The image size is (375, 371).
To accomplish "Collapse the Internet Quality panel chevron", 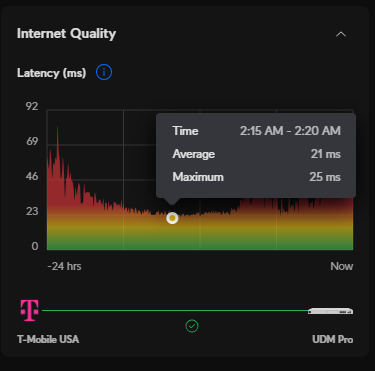I will (x=341, y=34).
